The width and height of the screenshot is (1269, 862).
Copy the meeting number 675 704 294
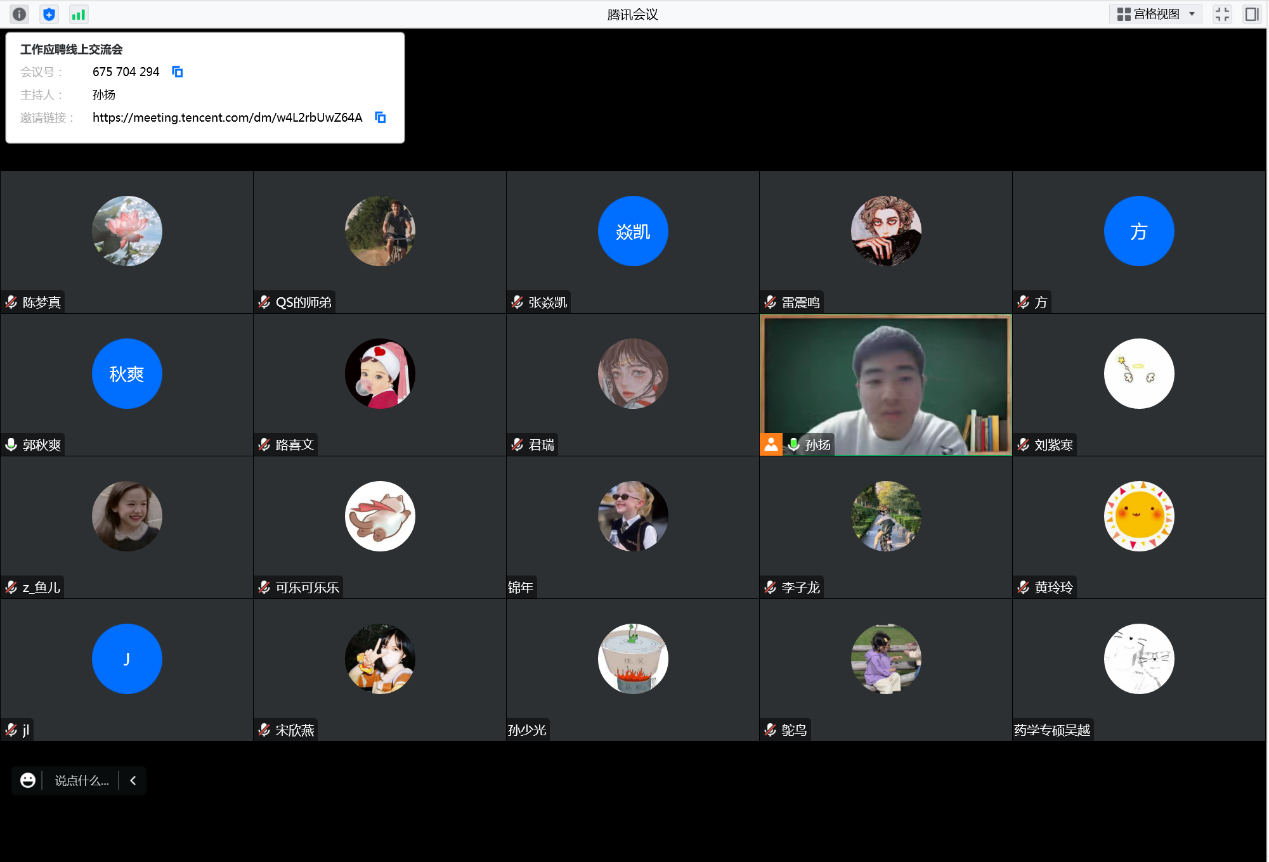tap(178, 72)
